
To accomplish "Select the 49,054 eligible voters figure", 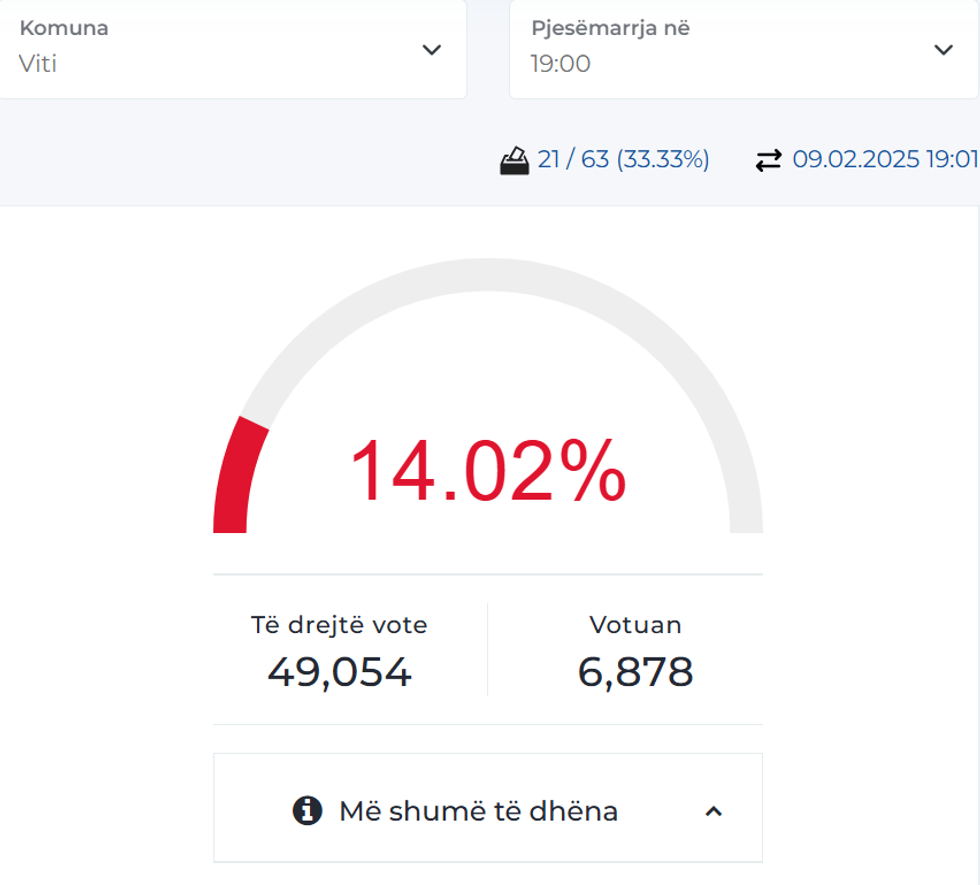I will (x=339, y=672).
